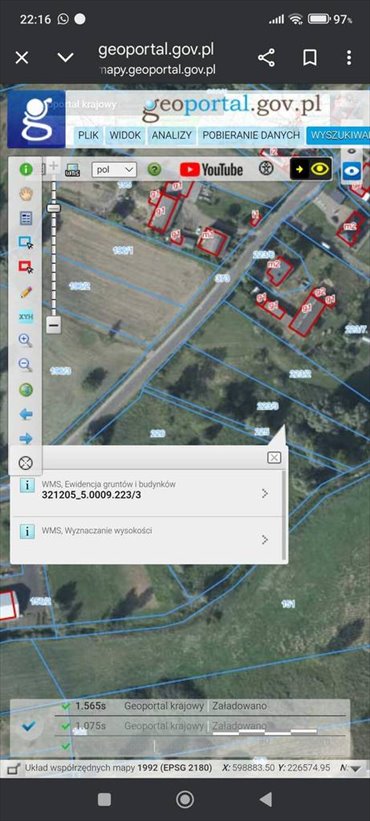This screenshot has height=821, width=370.
Task: Click the zoom slider minus button
Action: (53, 325)
